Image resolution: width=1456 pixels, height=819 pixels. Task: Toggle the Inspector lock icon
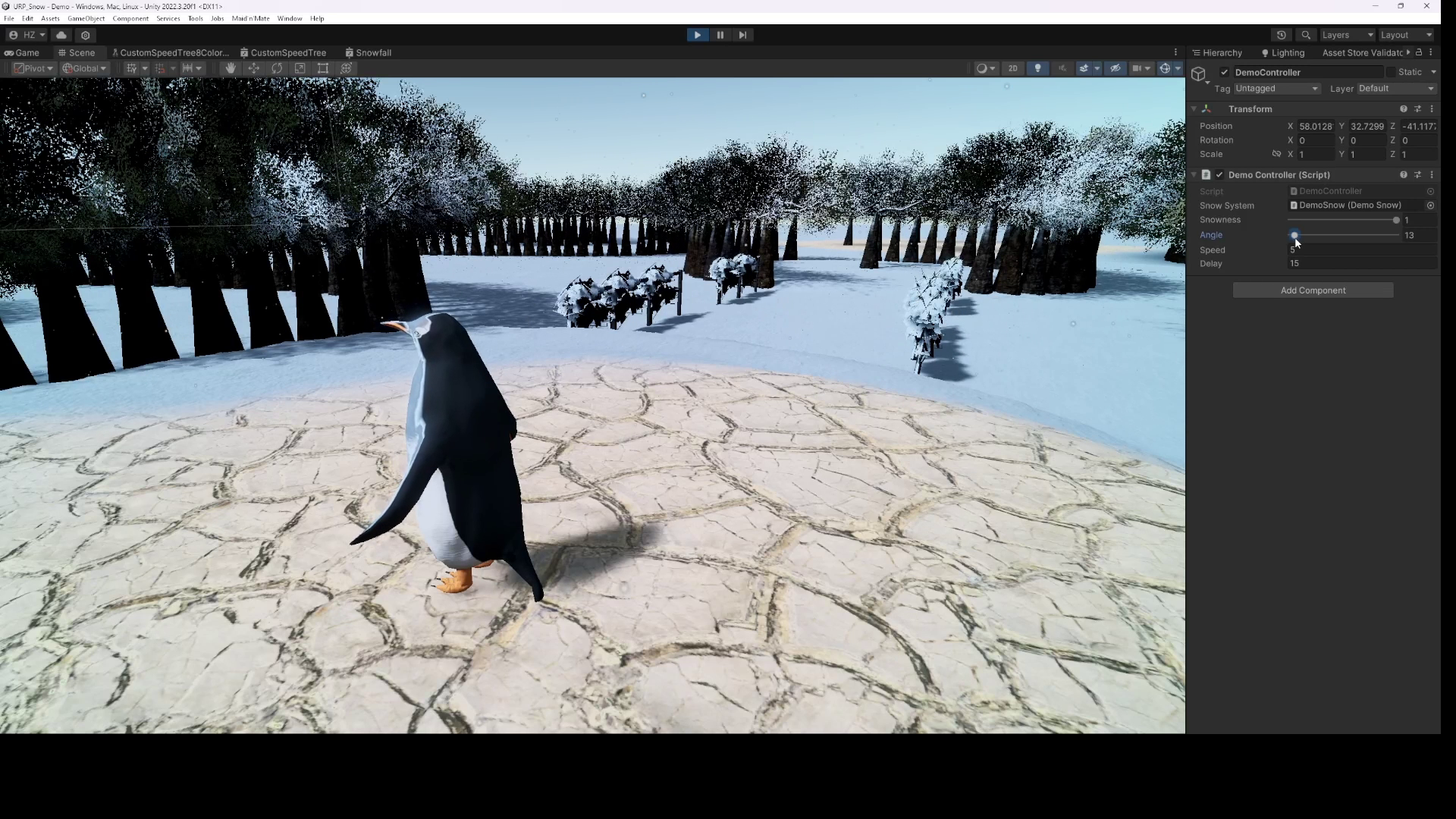pyautogui.click(x=1419, y=52)
